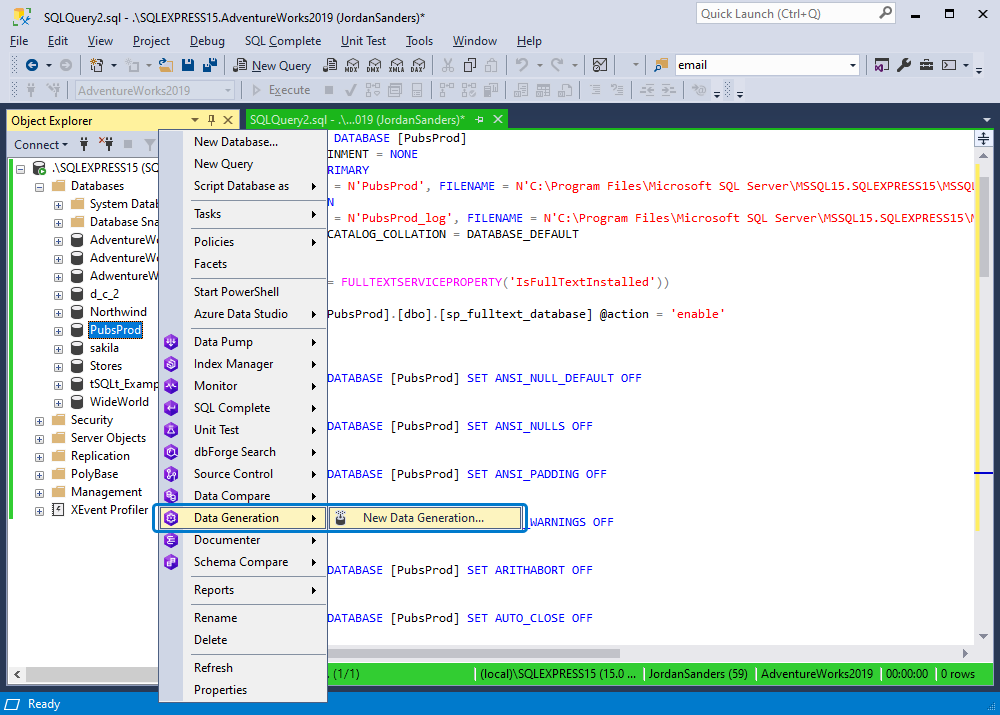This screenshot has width=1000, height=715.
Task: Expand the Management folder node
Action: coord(40,493)
